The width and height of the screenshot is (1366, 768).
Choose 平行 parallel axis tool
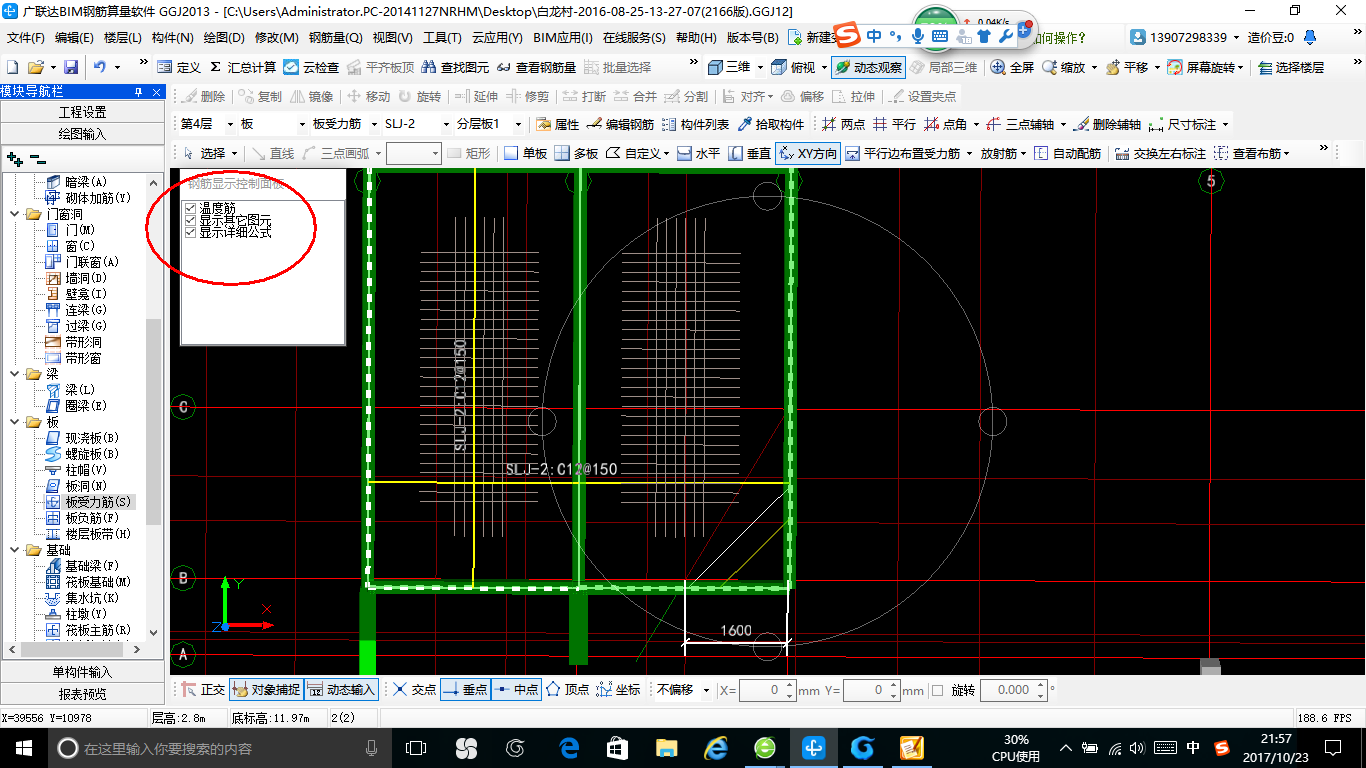[894, 124]
